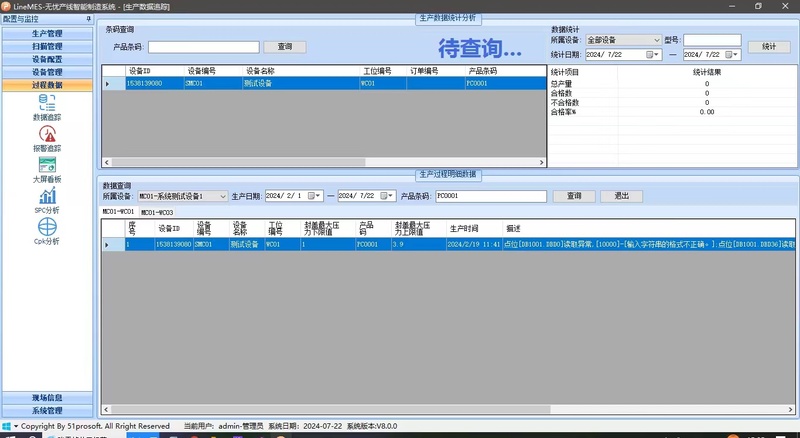The image size is (800, 438).
Task: Open the 数据追踪 data tracking icon
Action: (47, 104)
